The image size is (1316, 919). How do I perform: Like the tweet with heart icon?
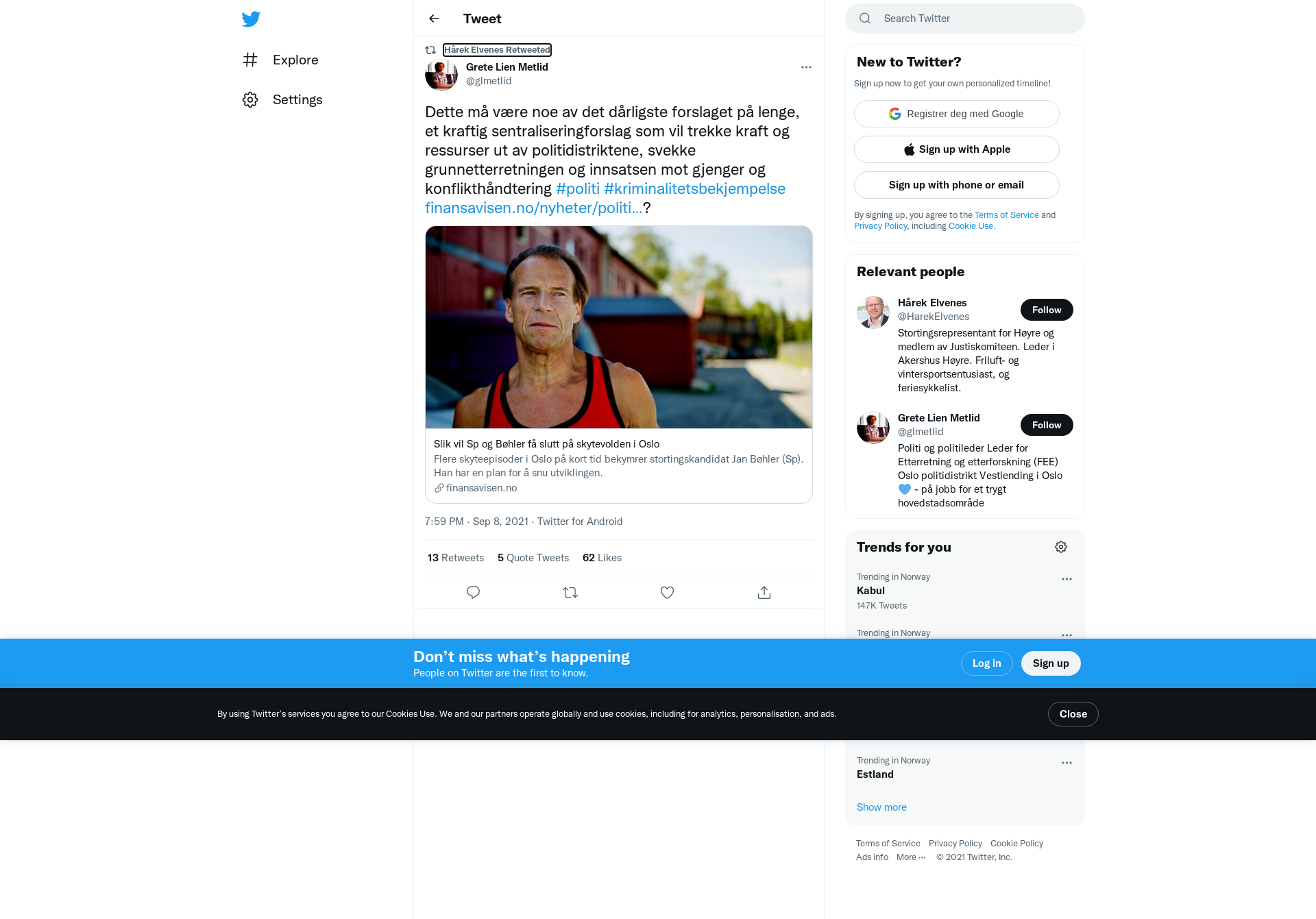(667, 592)
